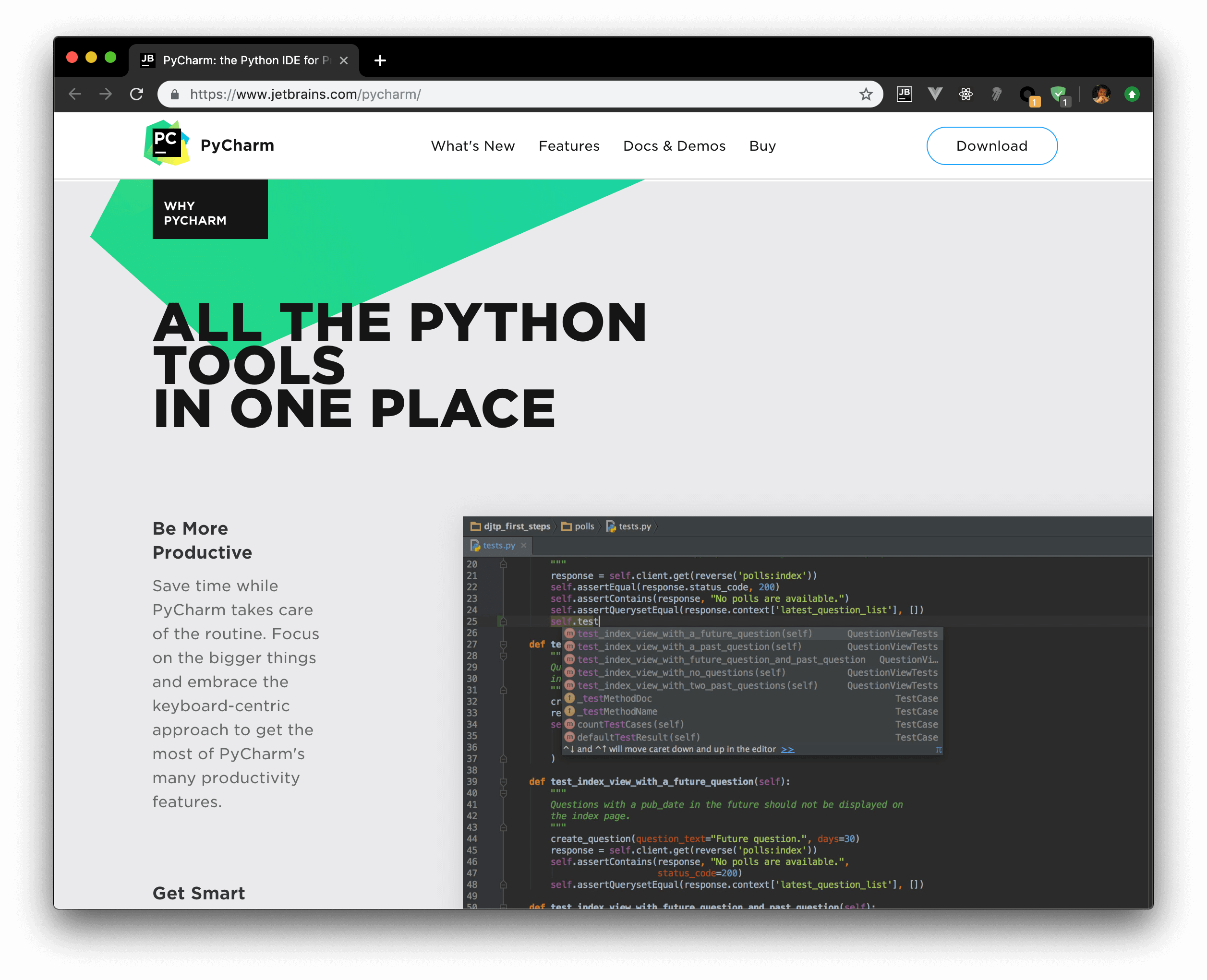Click the site padlock security icon
The width and height of the screenshot is (1207, 980).
pyautogui.click(x=175, y=94)
